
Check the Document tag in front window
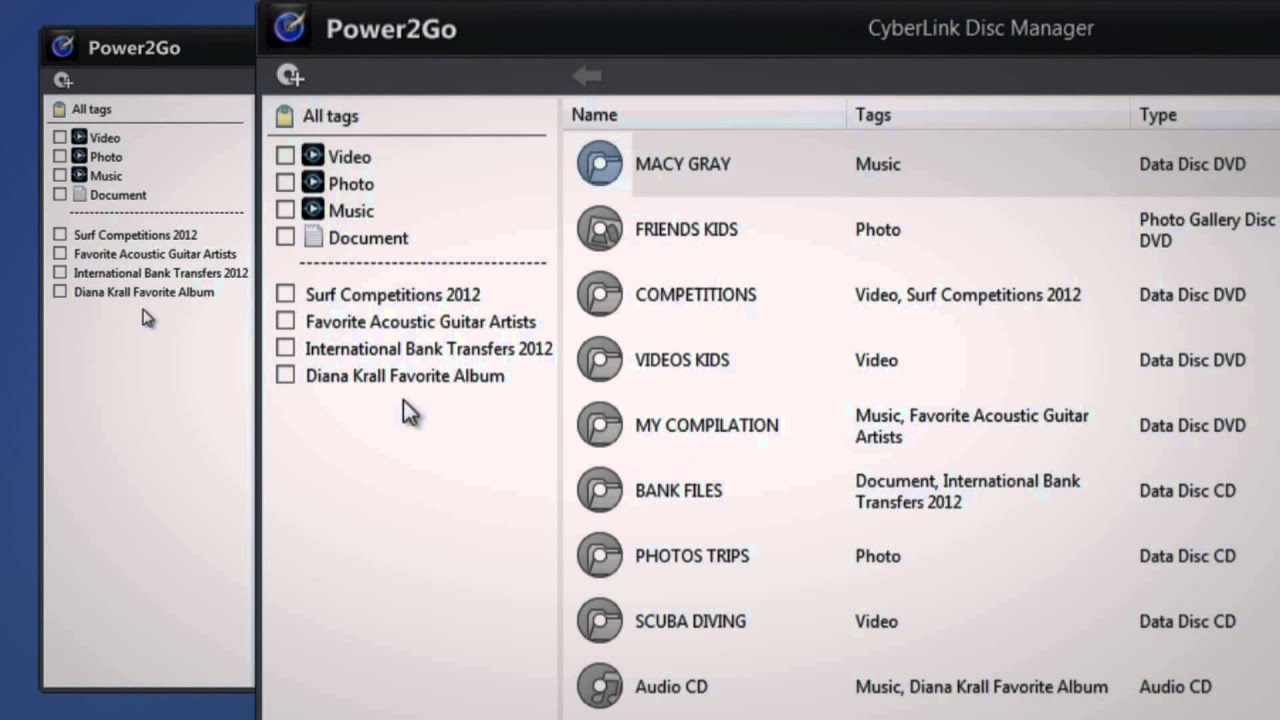coord(286,237)
